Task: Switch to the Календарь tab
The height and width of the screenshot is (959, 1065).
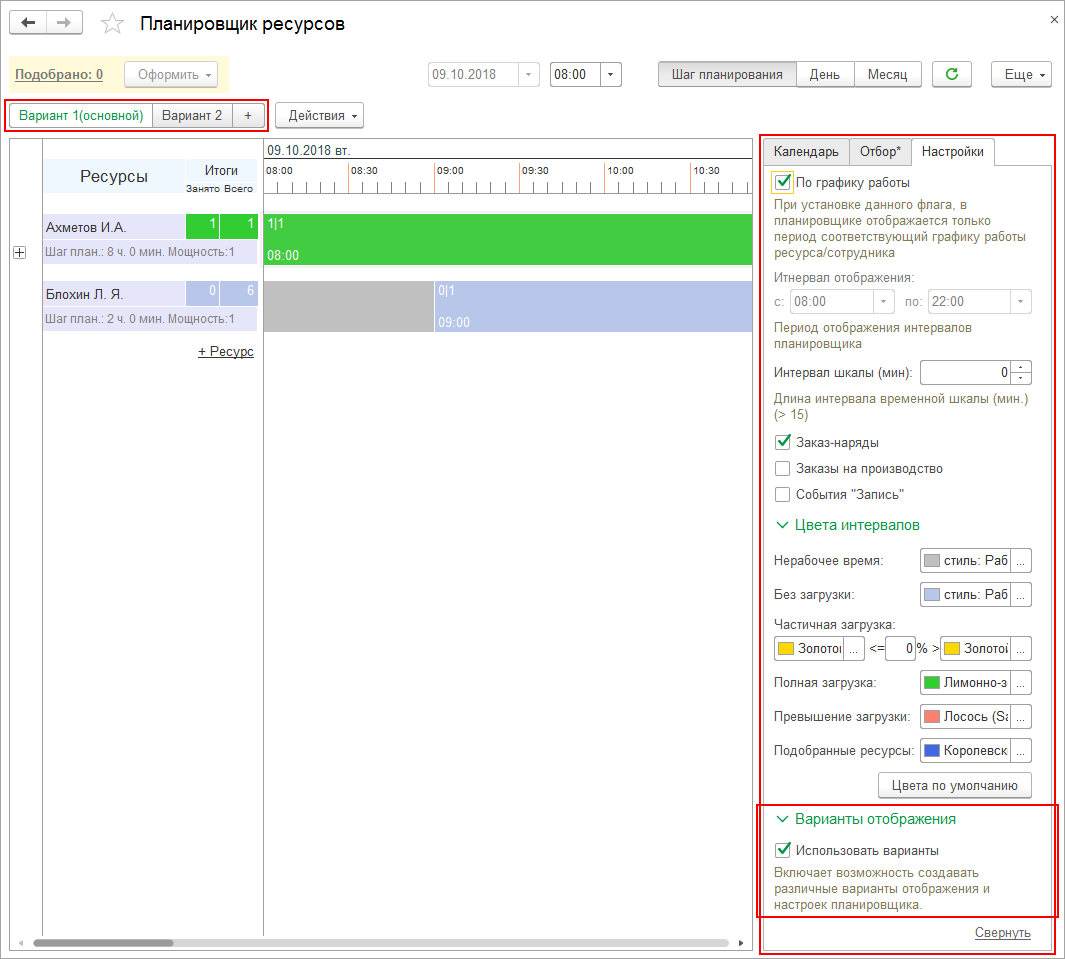Action: pos(806,152)
